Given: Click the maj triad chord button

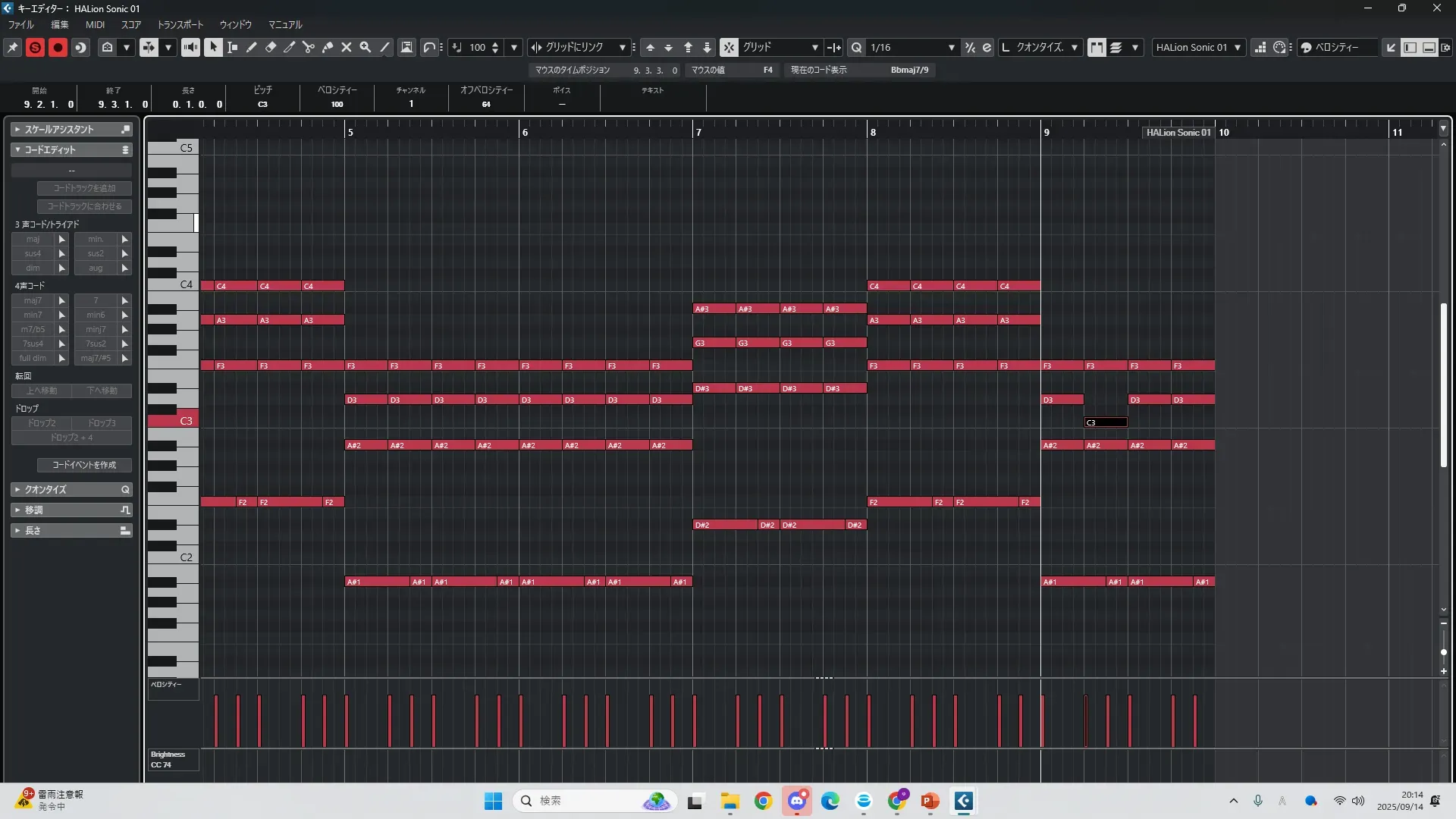Looking at the screenshot, I should click(33, 239).
